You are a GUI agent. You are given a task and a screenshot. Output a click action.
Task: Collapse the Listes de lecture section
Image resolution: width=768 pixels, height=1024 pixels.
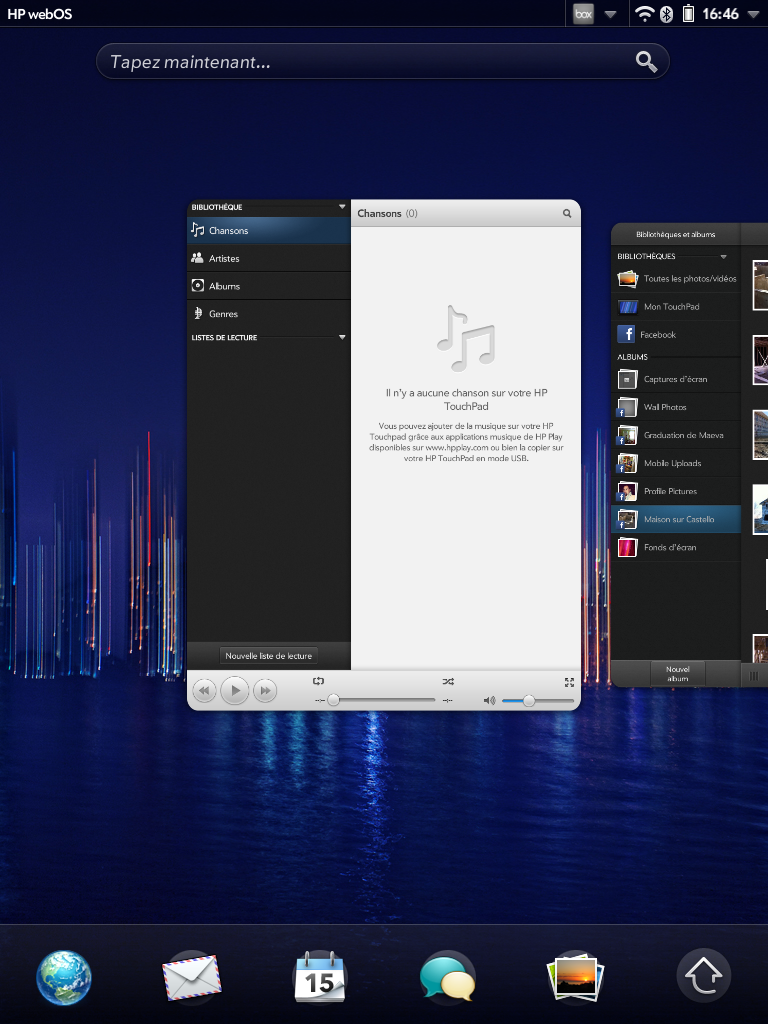click(x=342, y=338)
